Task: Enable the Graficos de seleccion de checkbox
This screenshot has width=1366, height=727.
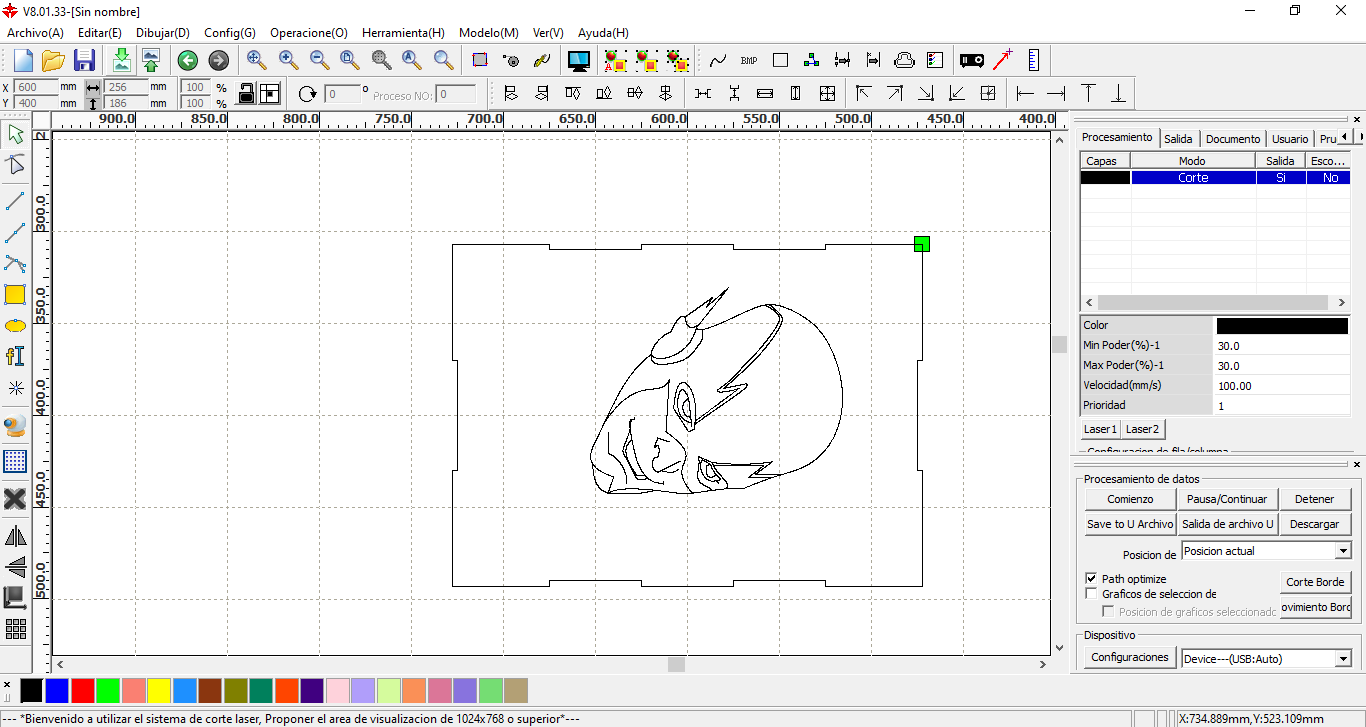Action: (1091, 594)
